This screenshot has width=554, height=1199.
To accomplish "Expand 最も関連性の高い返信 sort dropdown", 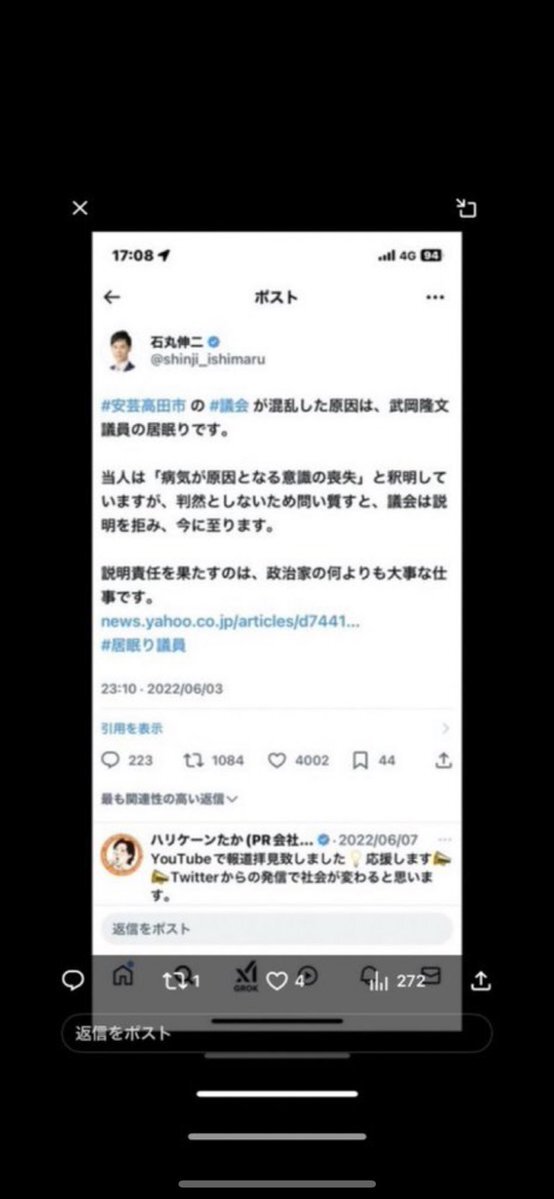I will [169, 799].
